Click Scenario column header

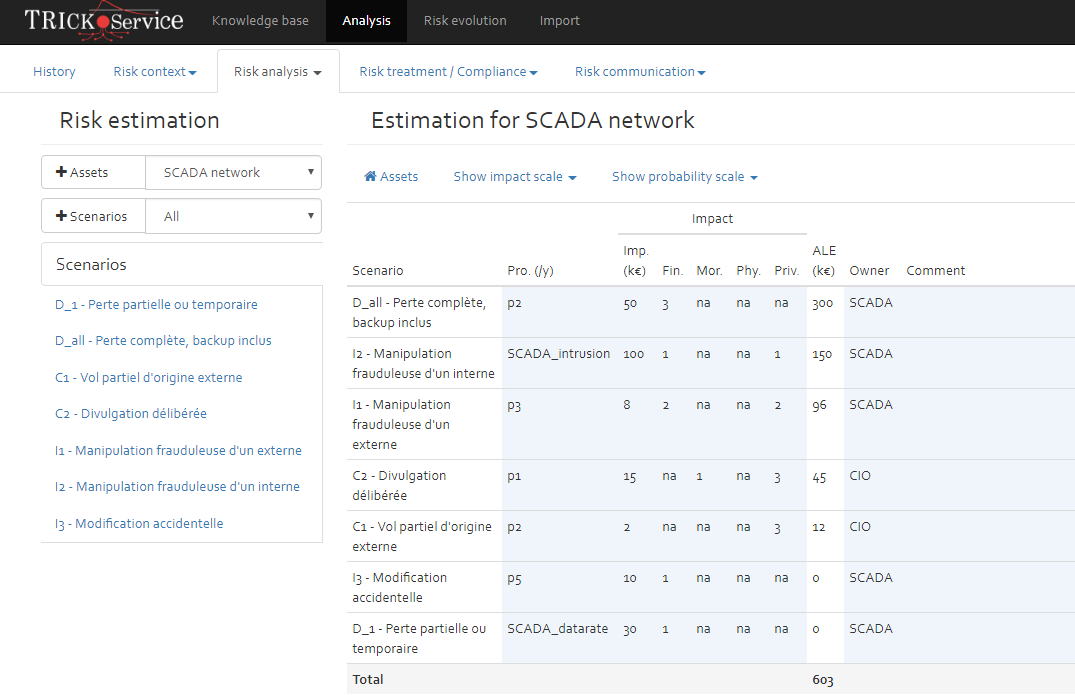click(x=378, y=271)
